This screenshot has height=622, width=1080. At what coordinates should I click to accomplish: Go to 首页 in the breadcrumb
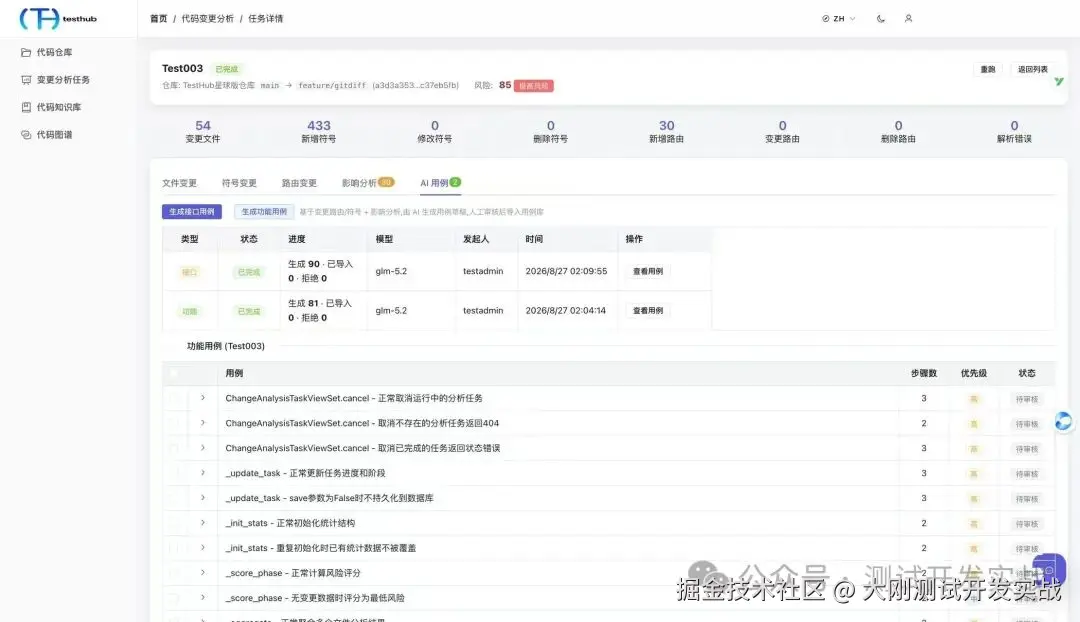click(x=158, y=19)
